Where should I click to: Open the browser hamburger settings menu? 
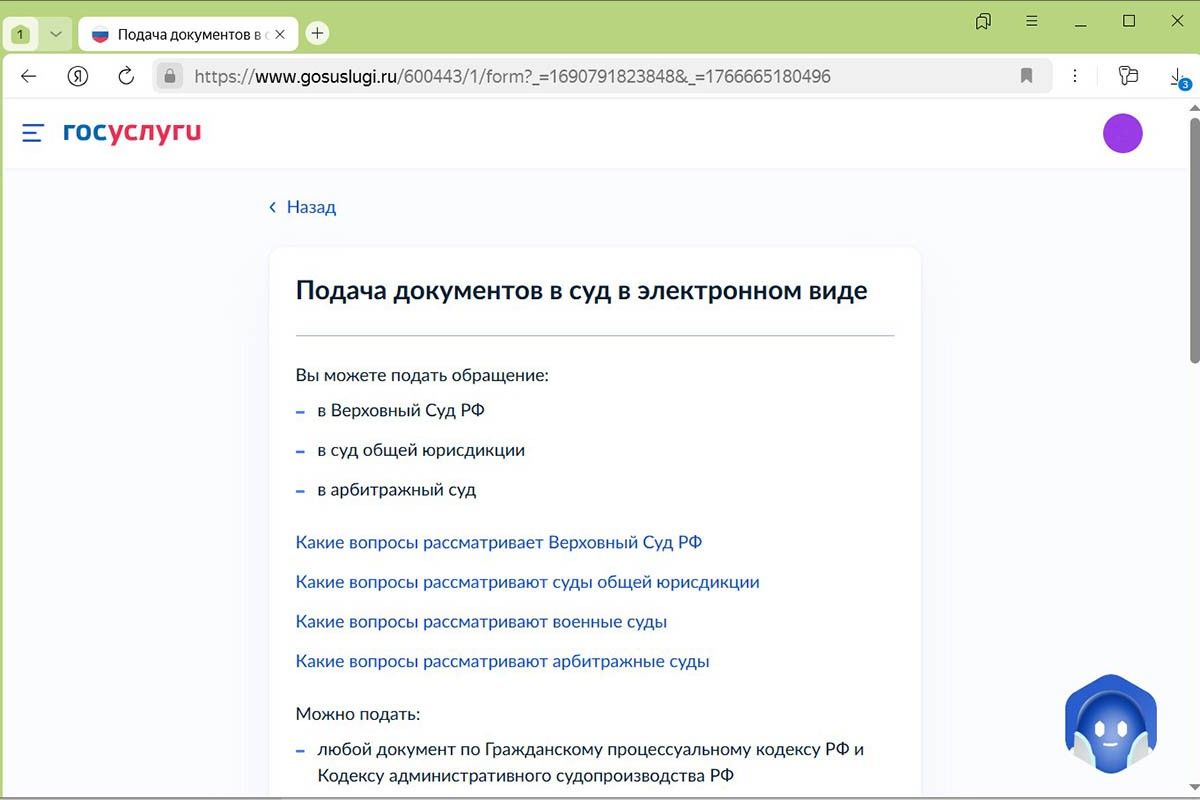coord(1032,20)
